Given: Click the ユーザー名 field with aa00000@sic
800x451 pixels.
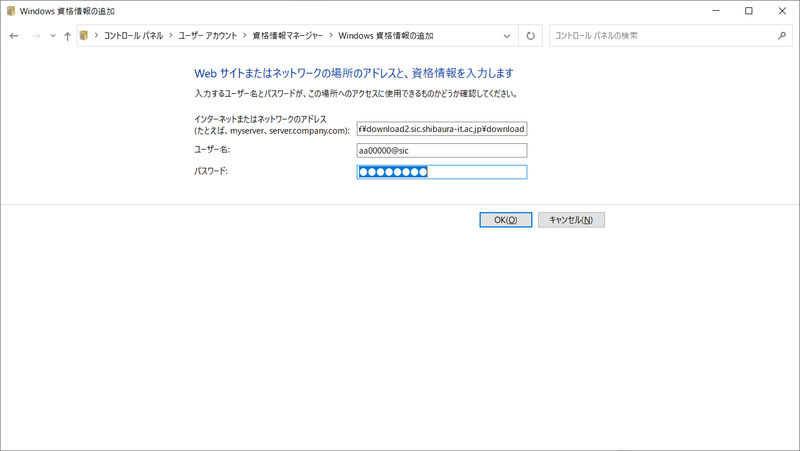Looking at the screenshot, I should click(442, 151).
